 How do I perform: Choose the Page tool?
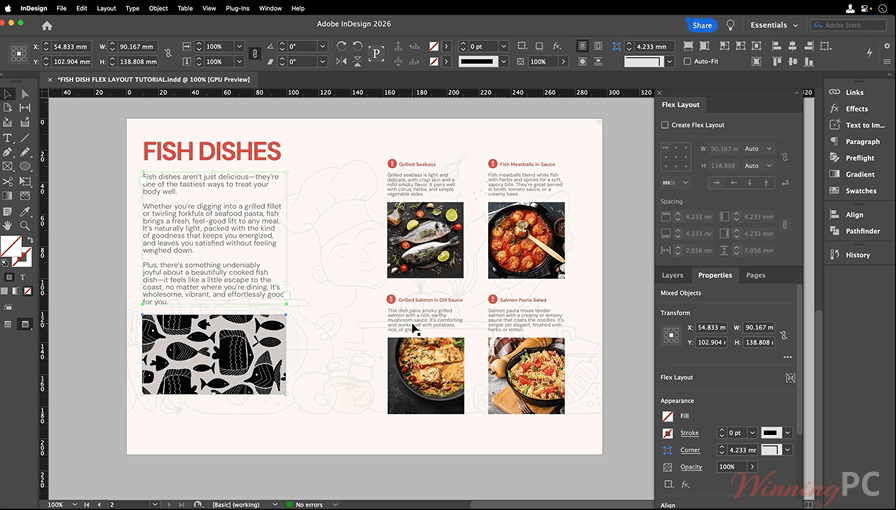[8, 108]
